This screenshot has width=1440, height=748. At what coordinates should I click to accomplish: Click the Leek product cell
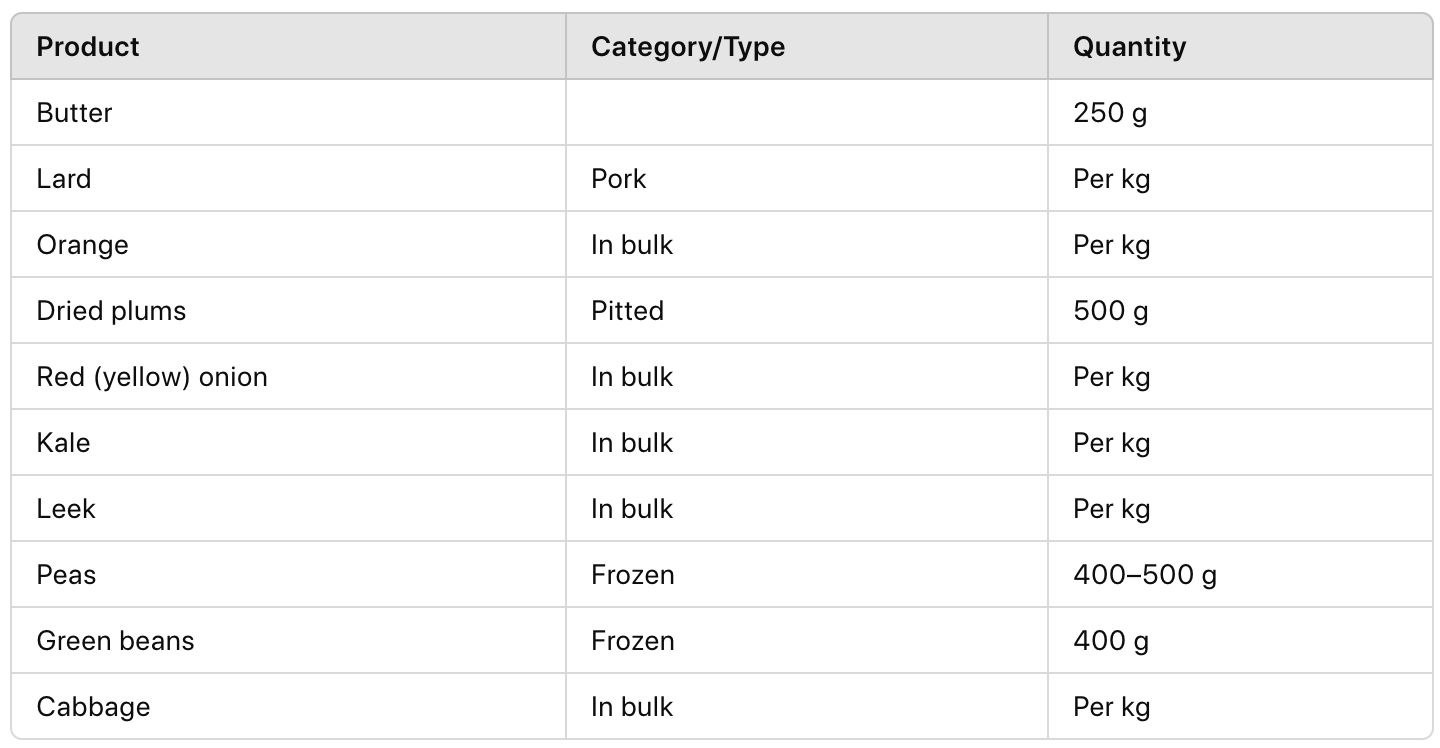pyautogui.click(x=66, y=509)
